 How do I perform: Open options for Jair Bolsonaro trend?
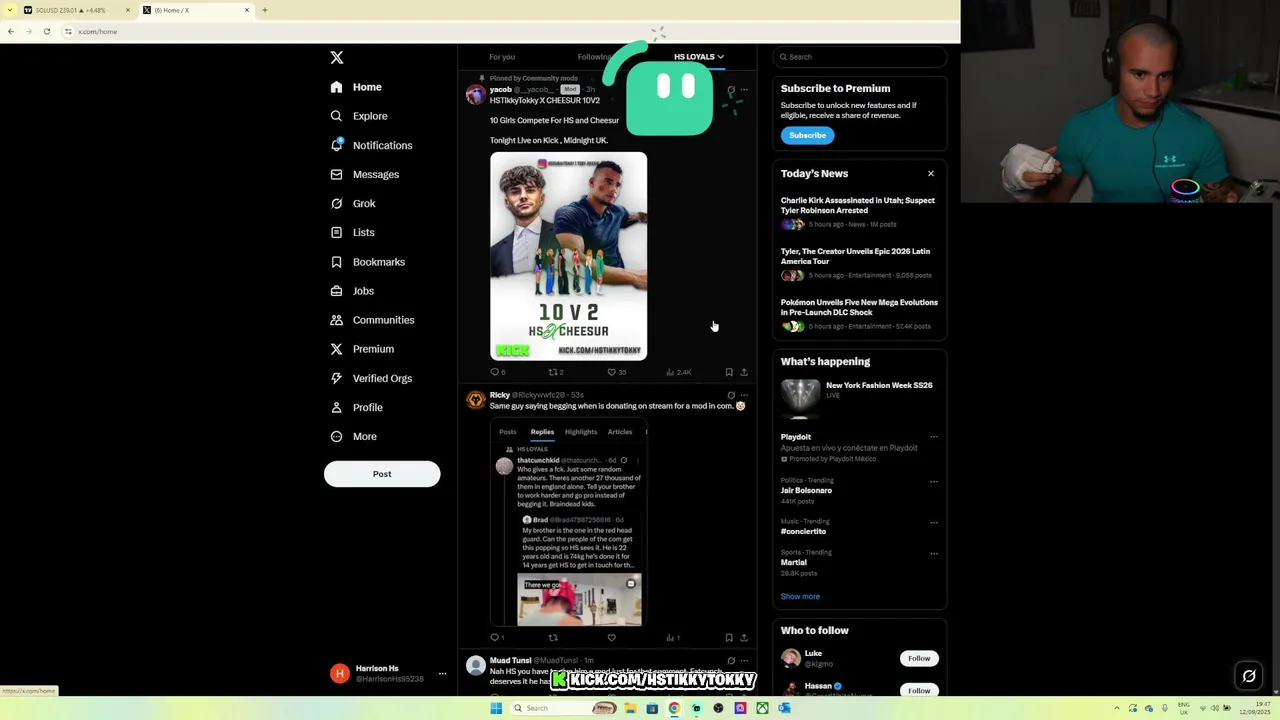click(x=934, y=481)
